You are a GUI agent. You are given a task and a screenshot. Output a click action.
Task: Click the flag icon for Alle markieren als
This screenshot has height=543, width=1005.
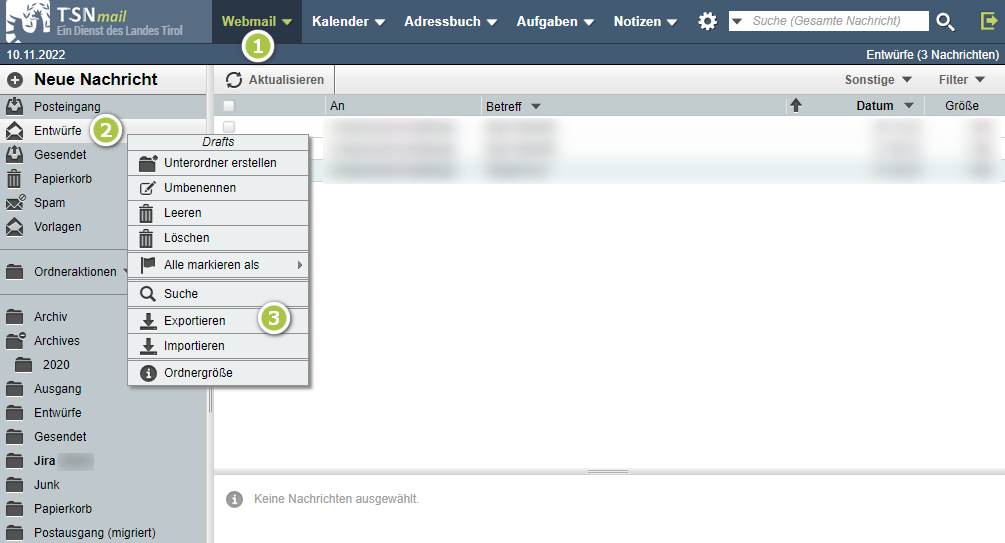pos(147,265)
